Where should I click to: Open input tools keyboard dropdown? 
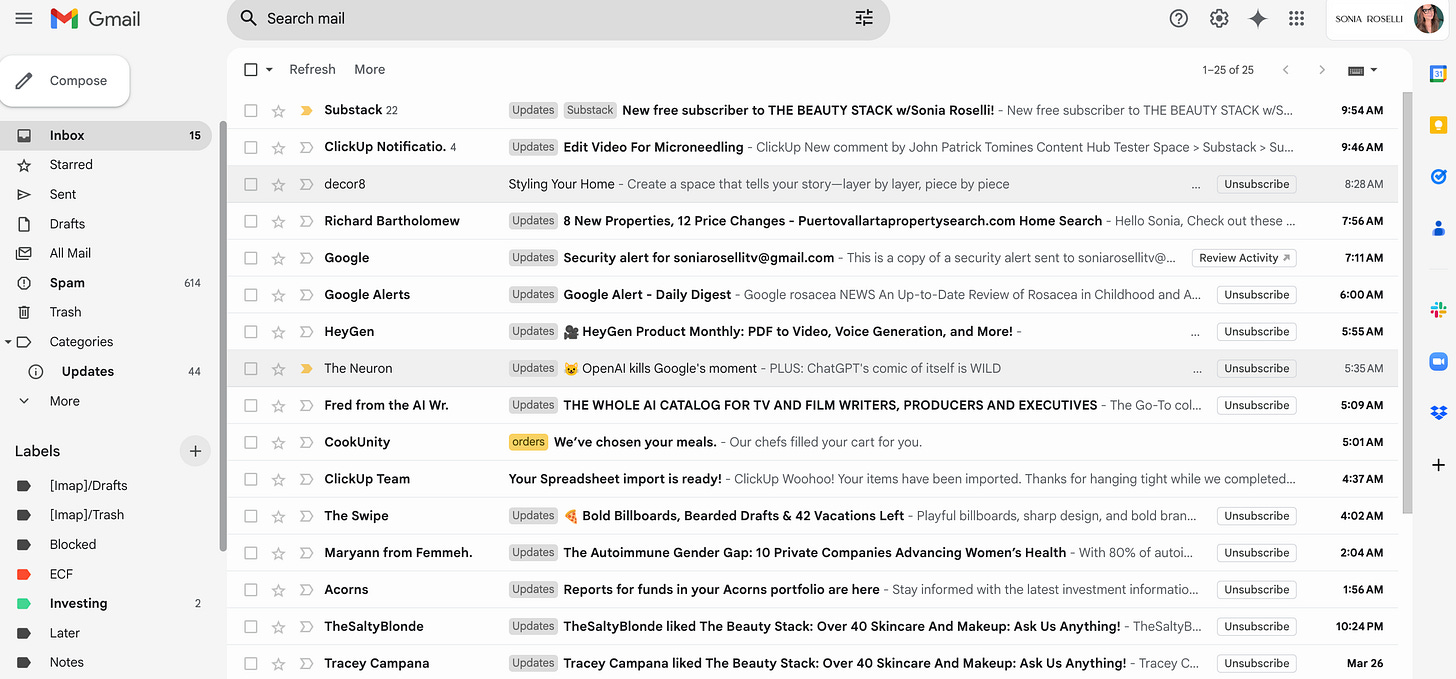1363,70
